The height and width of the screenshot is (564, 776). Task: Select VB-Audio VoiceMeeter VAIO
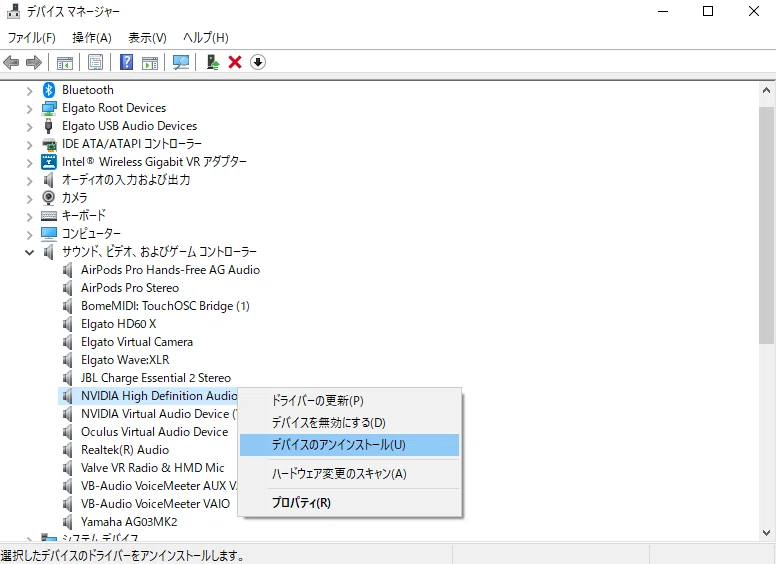(155, 504)
